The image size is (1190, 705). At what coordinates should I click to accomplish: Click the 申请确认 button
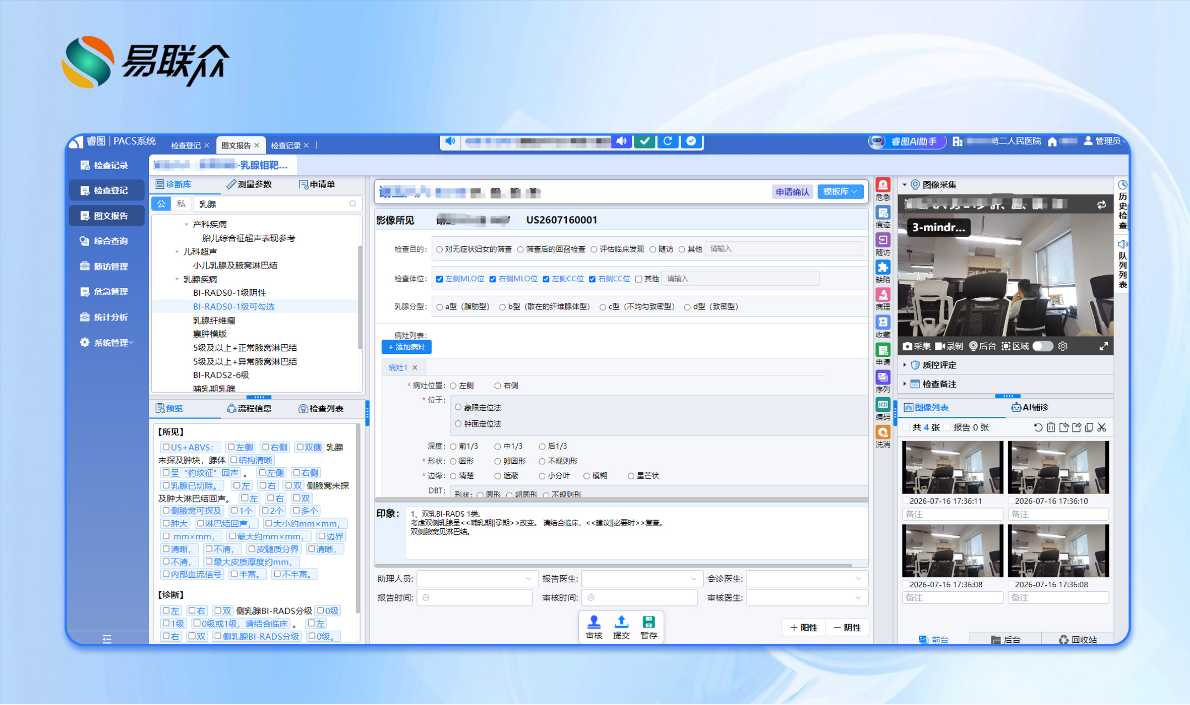coord(792,192)
